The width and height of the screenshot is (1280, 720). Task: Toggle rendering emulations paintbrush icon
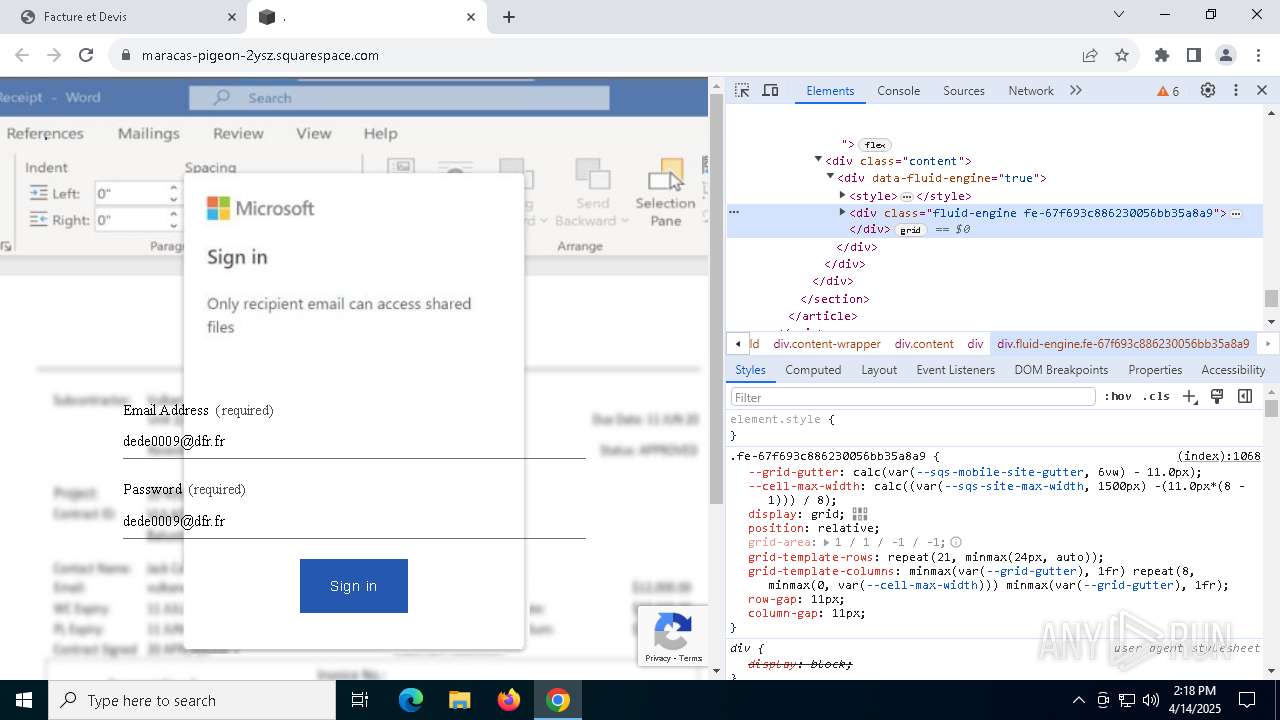(x=1217, y=397)
